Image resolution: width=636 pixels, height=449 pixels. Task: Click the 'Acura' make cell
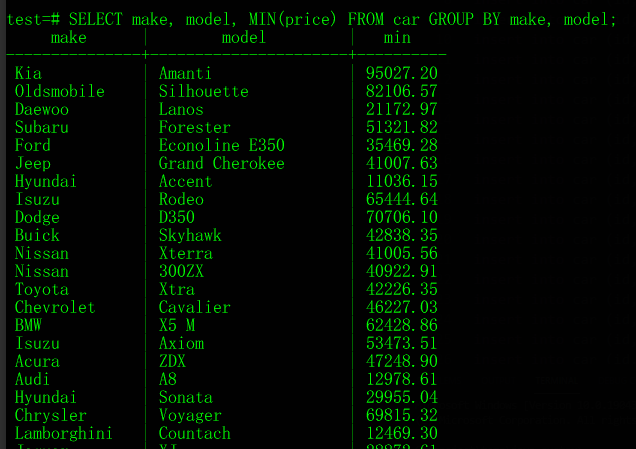[x=37, y=361]
